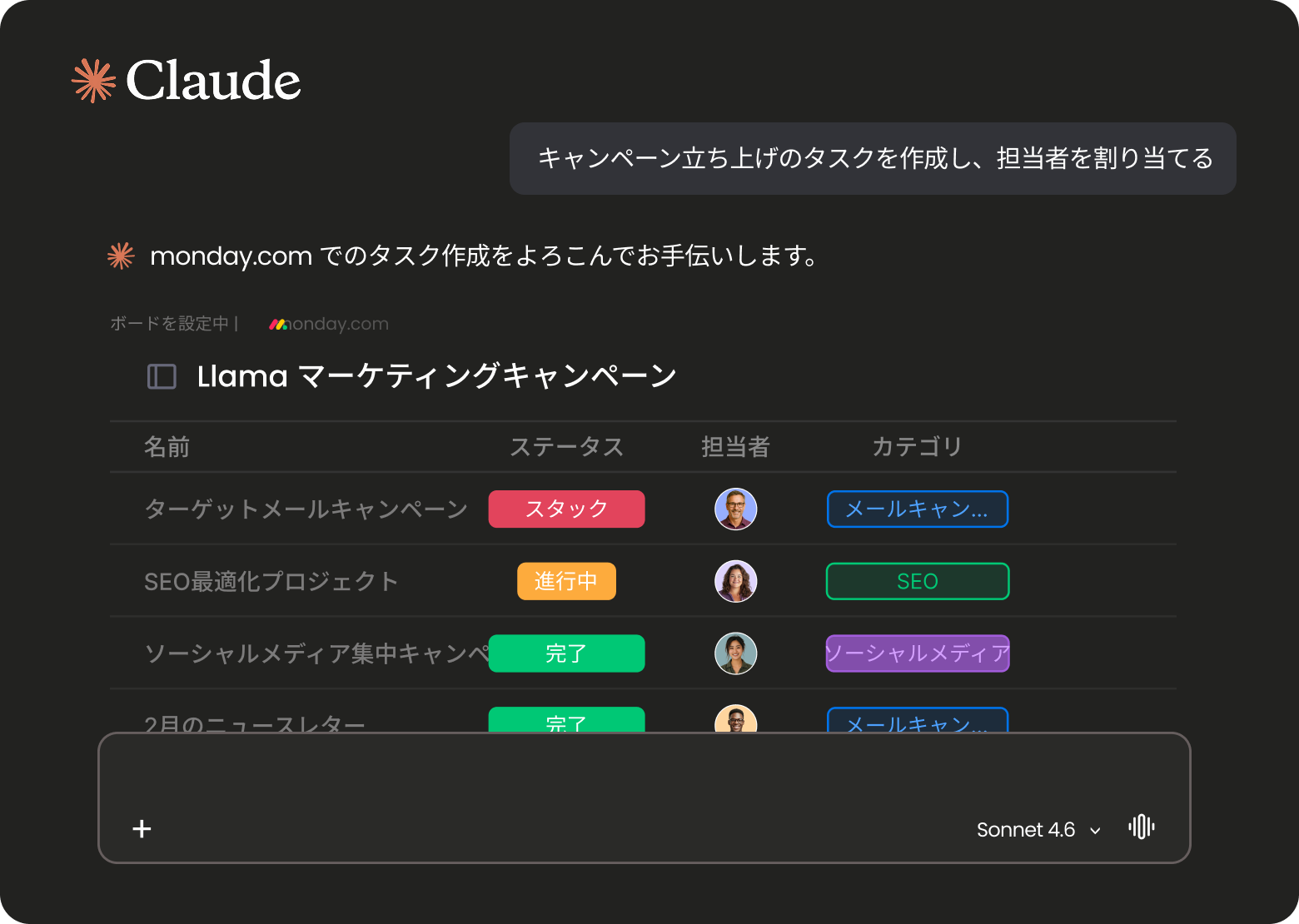Open the スタック status label
1299x924 pixels.
[566, 509]
